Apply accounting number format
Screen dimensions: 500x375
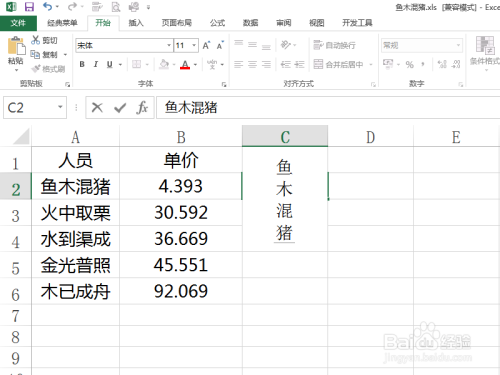388,63
